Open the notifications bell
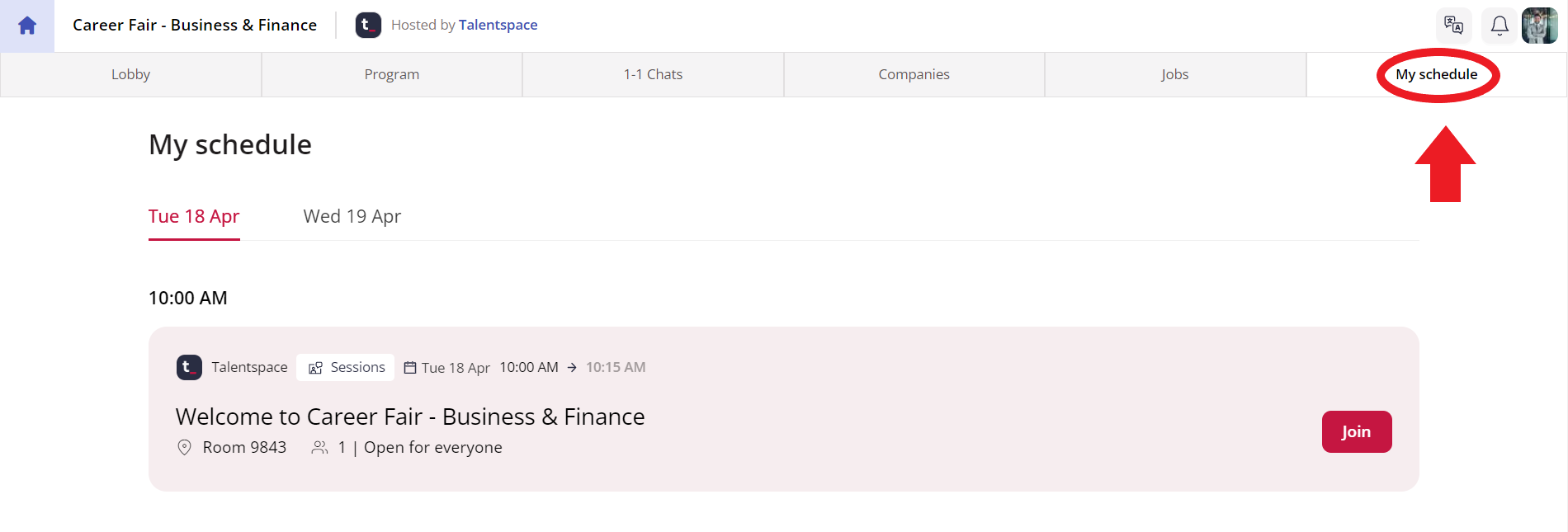The height and width of the screenshot is (532, 1568). click(x=1500, y=26)
